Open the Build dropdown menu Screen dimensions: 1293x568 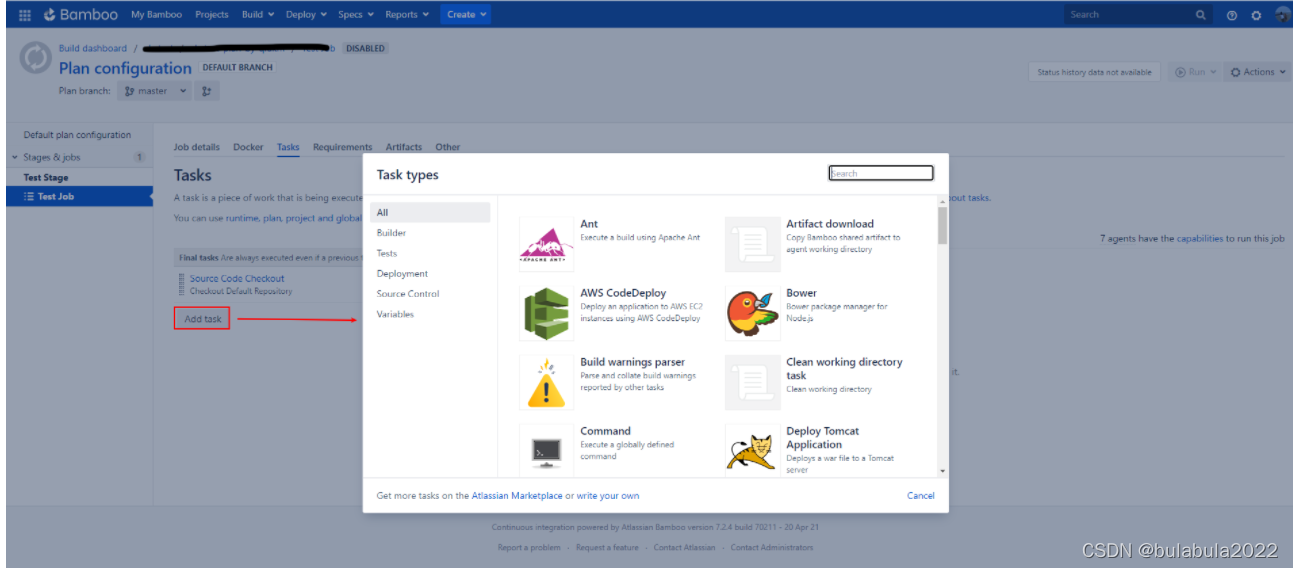coord(257,15)
